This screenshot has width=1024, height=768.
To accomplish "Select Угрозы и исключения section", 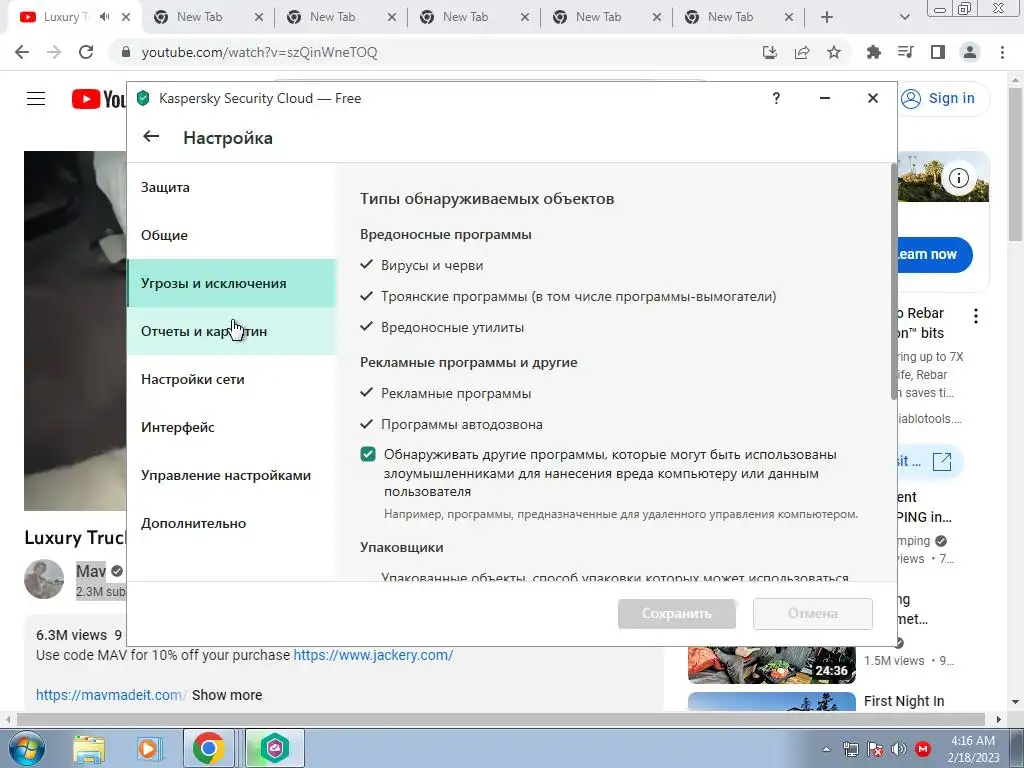I will (232, 283).
